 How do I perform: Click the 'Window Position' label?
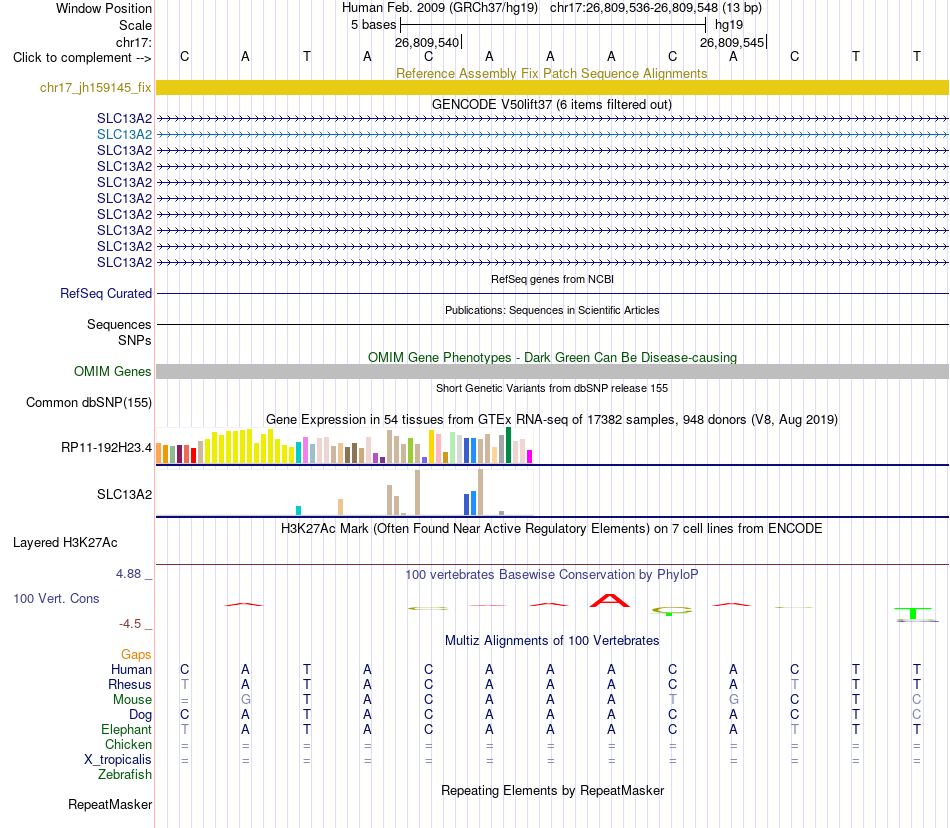point(104,8)
